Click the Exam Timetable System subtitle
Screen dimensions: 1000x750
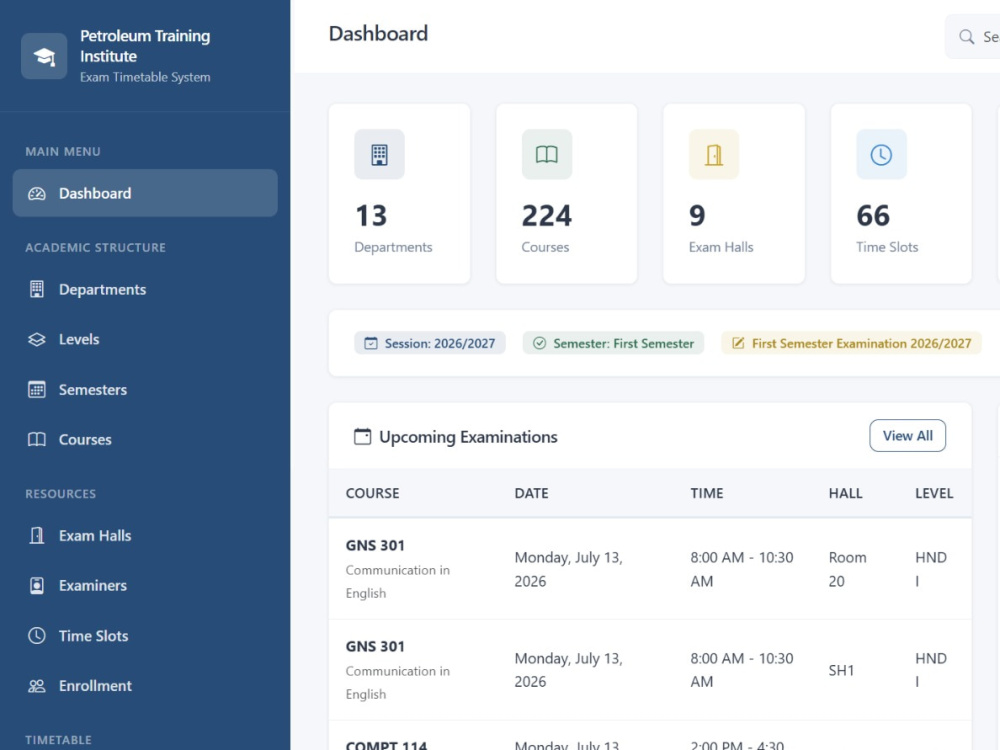tap(145, 77)
